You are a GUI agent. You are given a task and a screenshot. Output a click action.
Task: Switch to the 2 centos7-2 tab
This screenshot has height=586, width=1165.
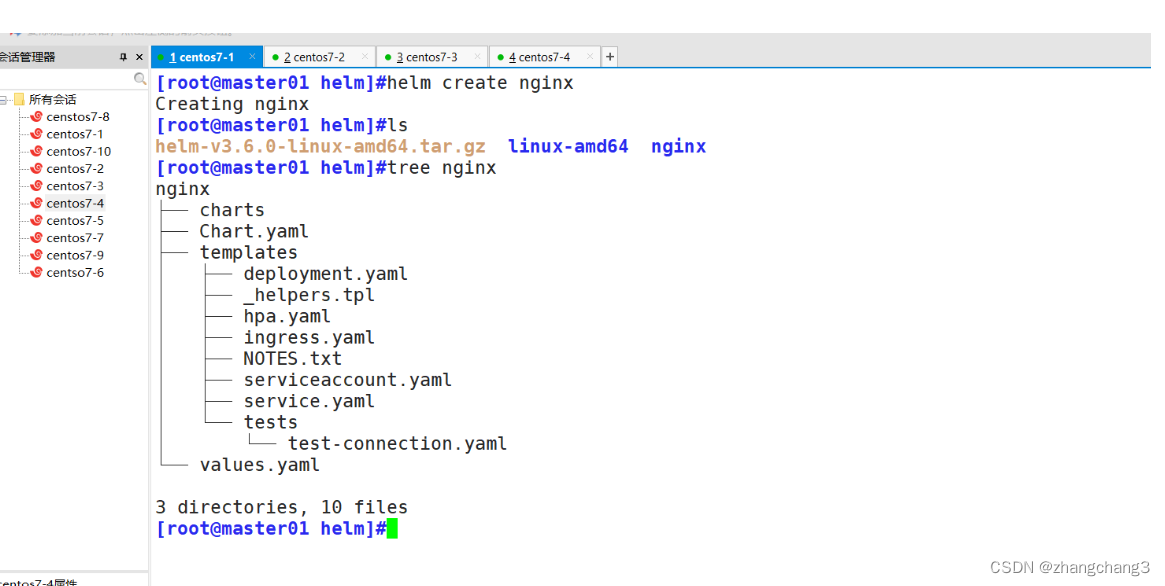tap(314, 57)
